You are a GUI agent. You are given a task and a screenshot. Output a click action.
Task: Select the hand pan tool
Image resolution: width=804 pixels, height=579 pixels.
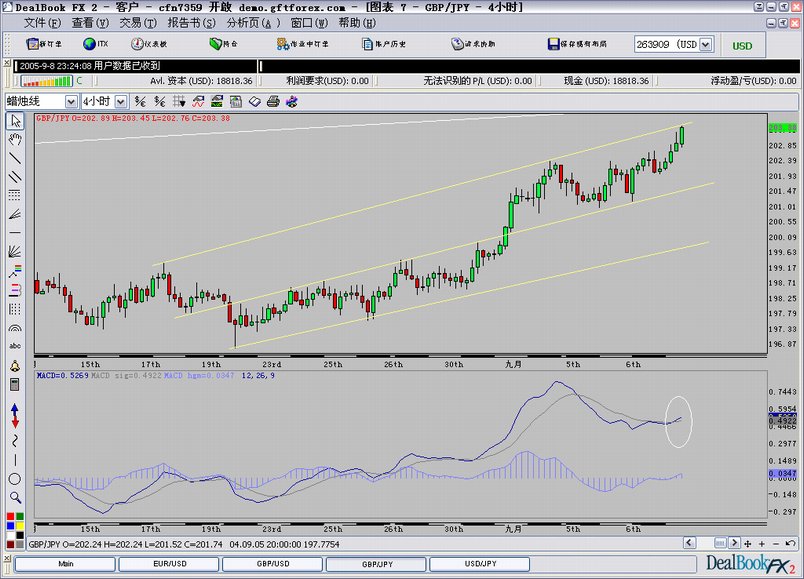point(15,139)
